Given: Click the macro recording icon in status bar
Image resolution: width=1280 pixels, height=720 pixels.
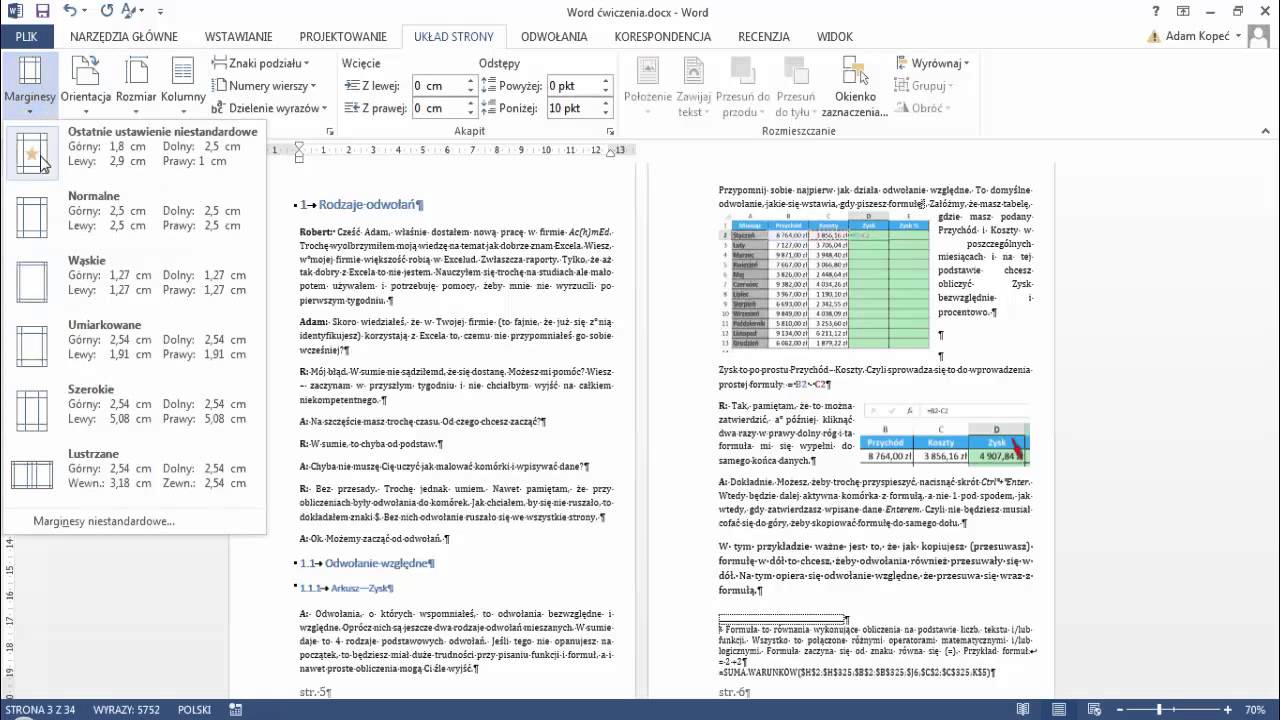Looking at the screenshot, I should click(x=238, y=710).
